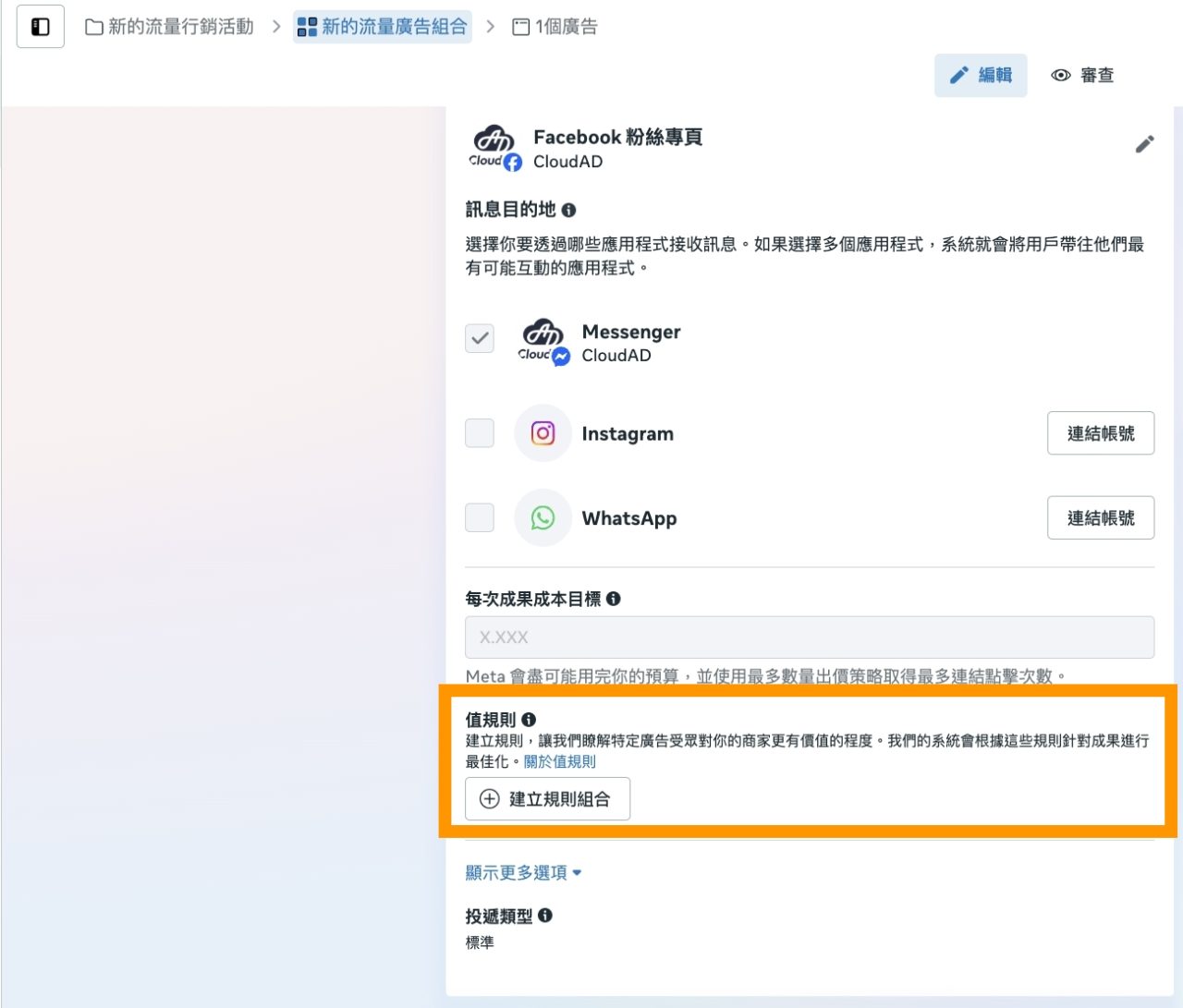Screen dimensions: 1183x1008
Task: Click the ad icon before 1個廣告
Action: coord(521,27)
